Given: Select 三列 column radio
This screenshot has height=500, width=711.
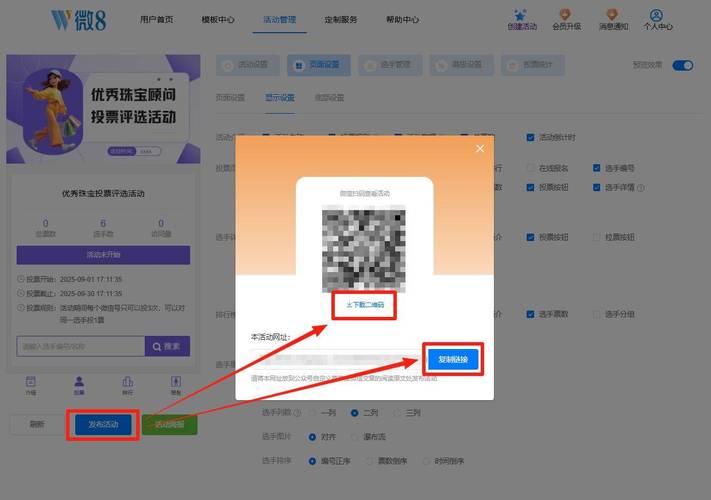Looking at the screenshot, I should (x=397, y=413).
